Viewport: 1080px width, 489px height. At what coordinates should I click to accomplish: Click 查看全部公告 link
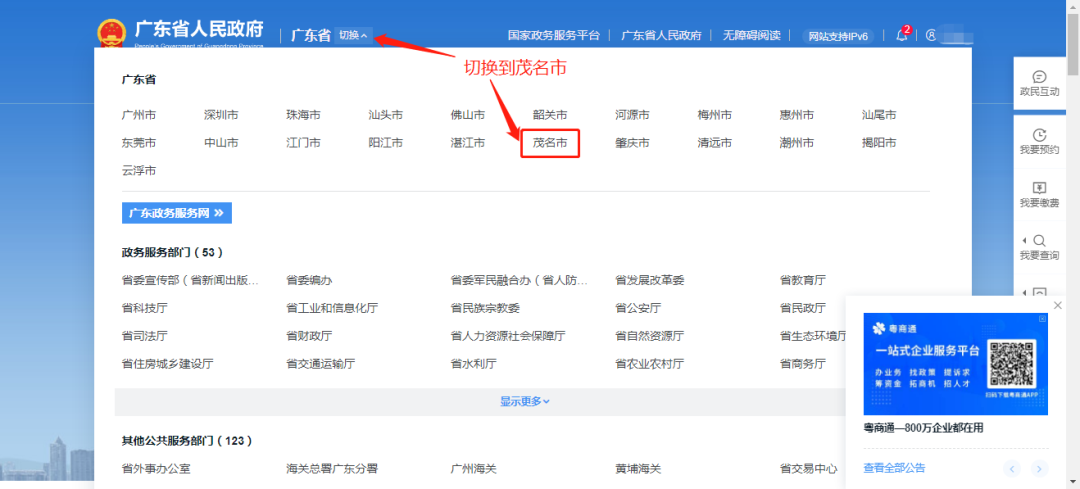(x=894, y=467)
